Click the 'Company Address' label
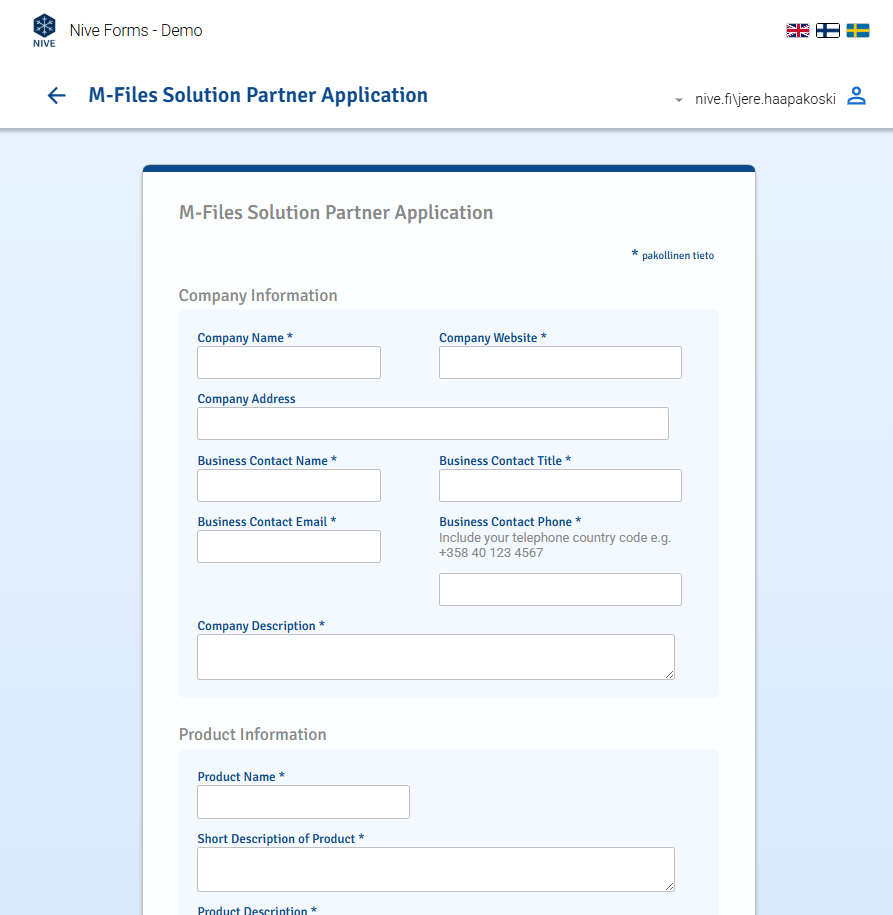This screenshot has width=893, height=915. (x=246, y=399)
